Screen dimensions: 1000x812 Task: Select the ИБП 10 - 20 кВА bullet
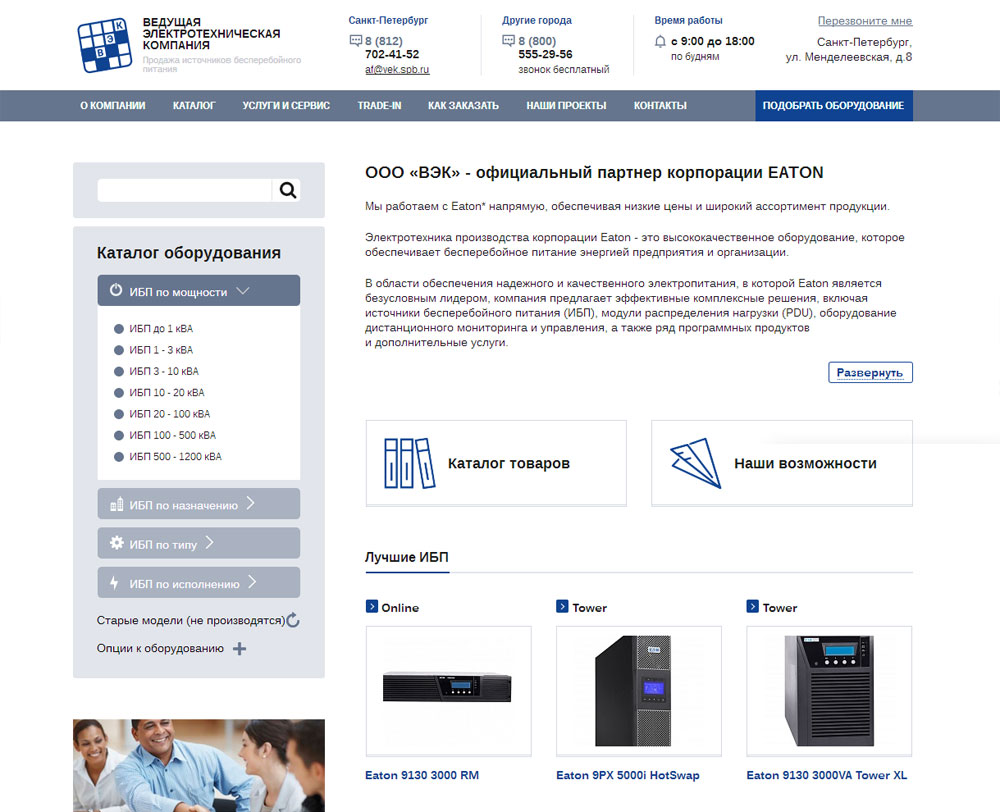119,393
